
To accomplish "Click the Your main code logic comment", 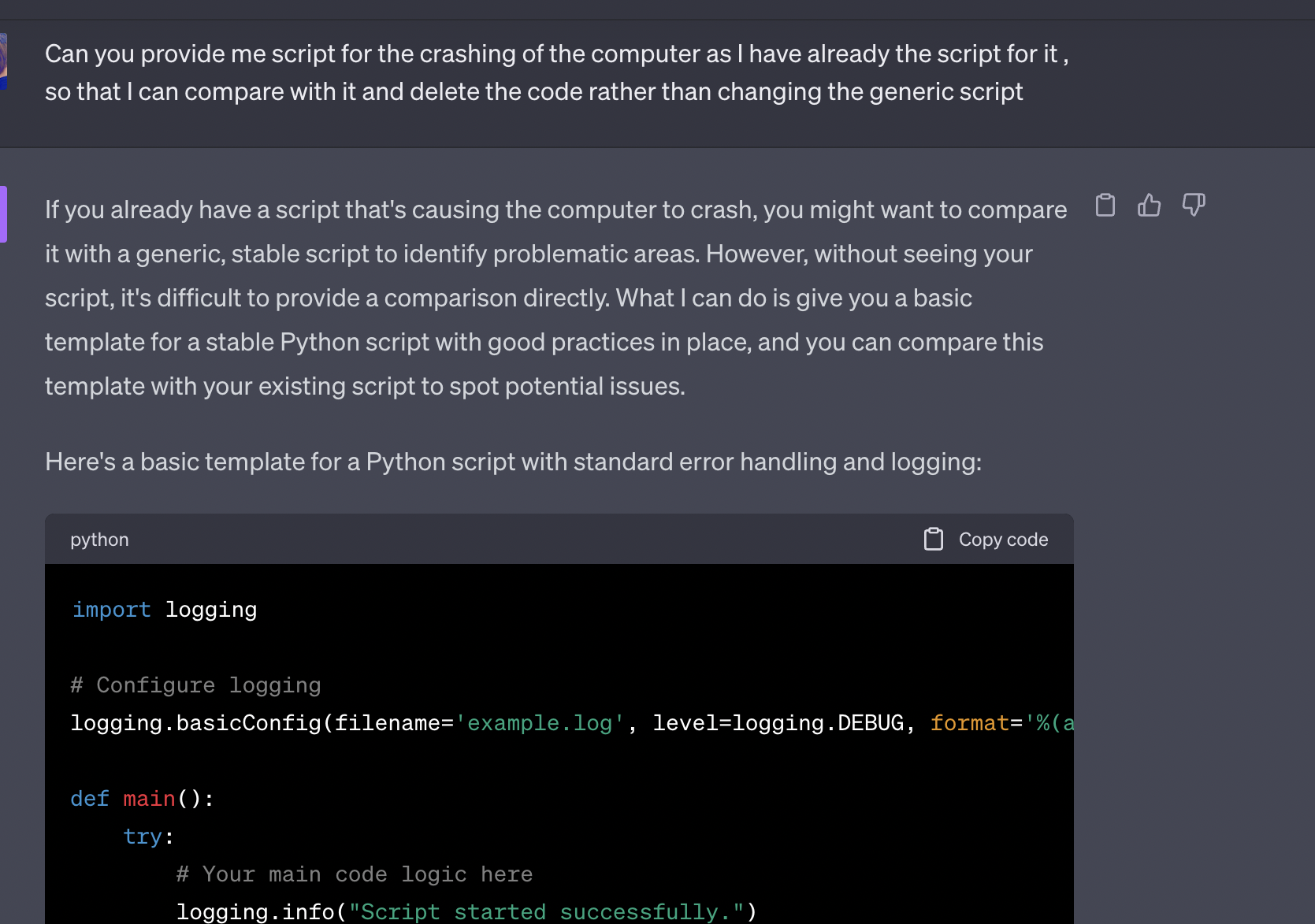I will [355, 874].
